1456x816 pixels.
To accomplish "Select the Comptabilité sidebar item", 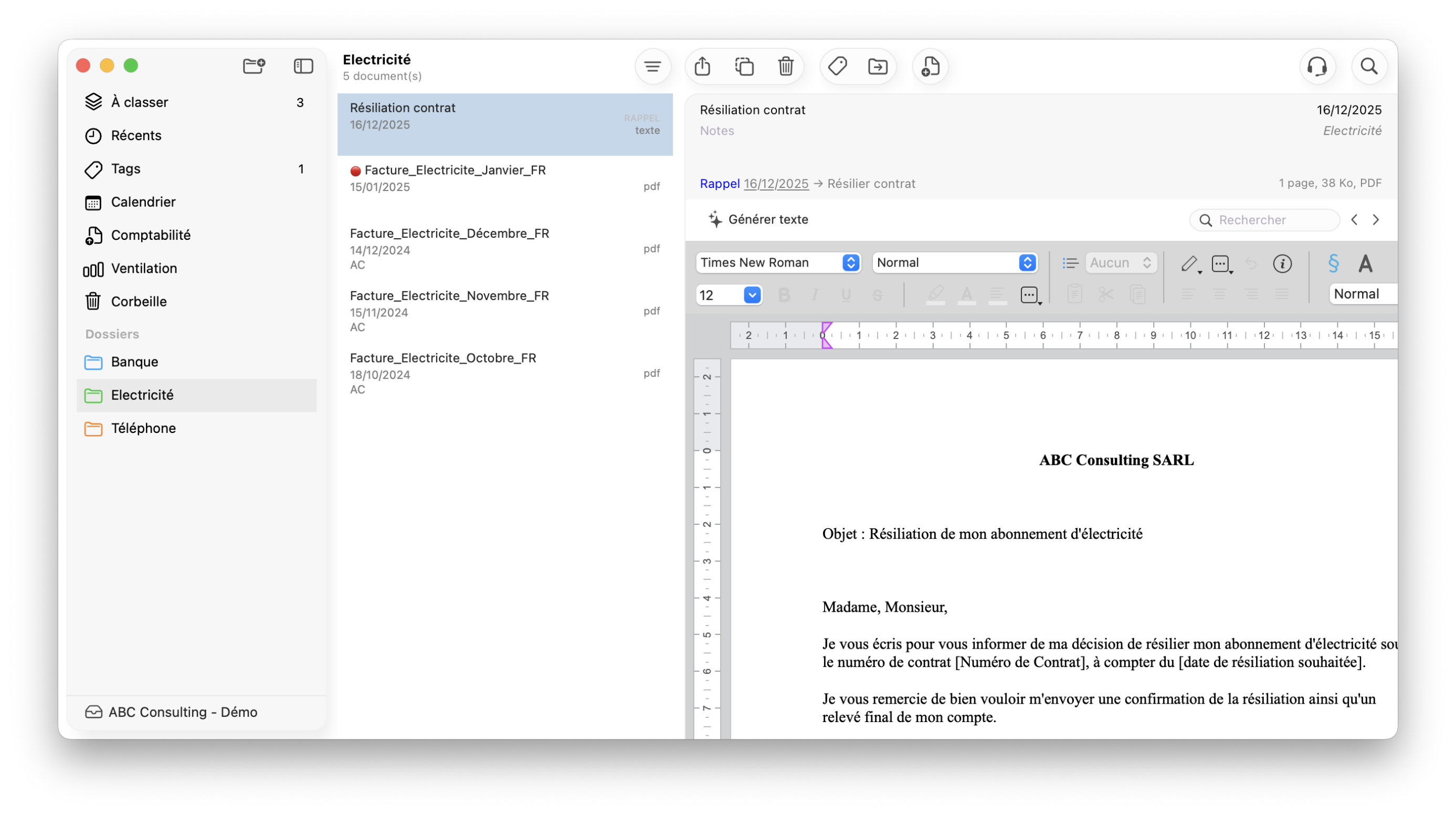I will (x=150, y=235).
